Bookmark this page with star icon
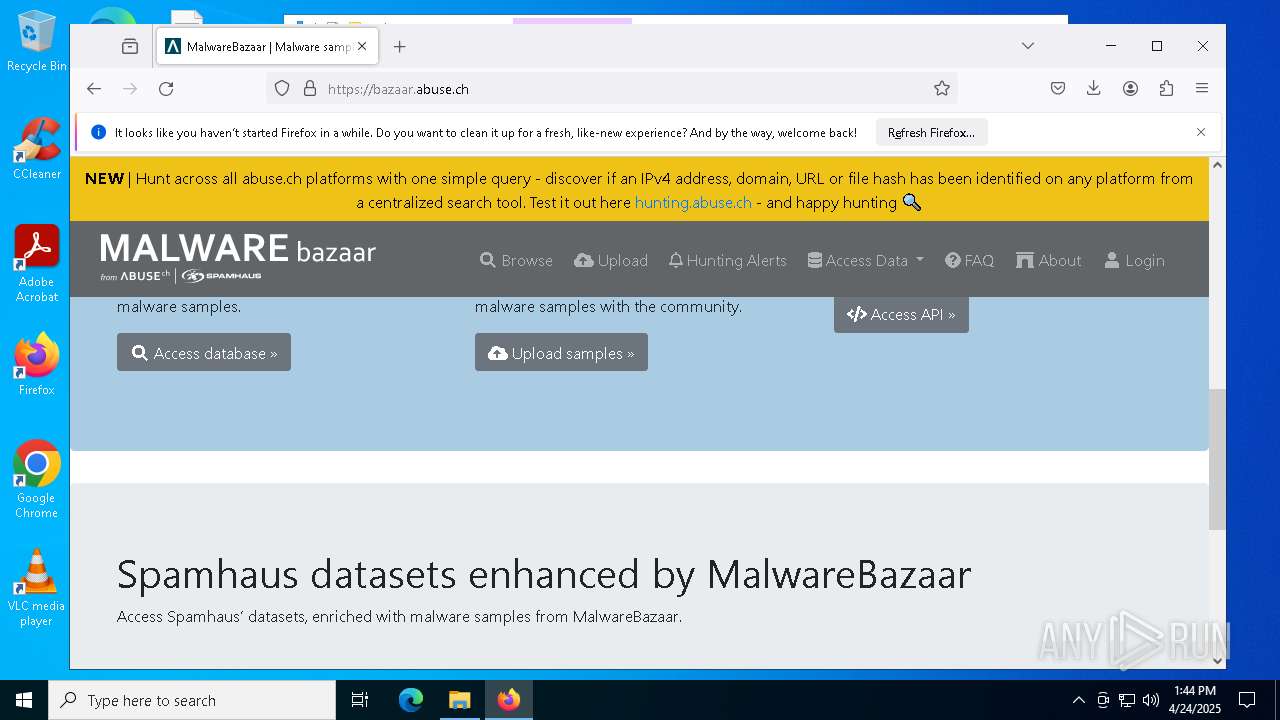The width and height of the screenshot is (1280, 720). [942, 89]
